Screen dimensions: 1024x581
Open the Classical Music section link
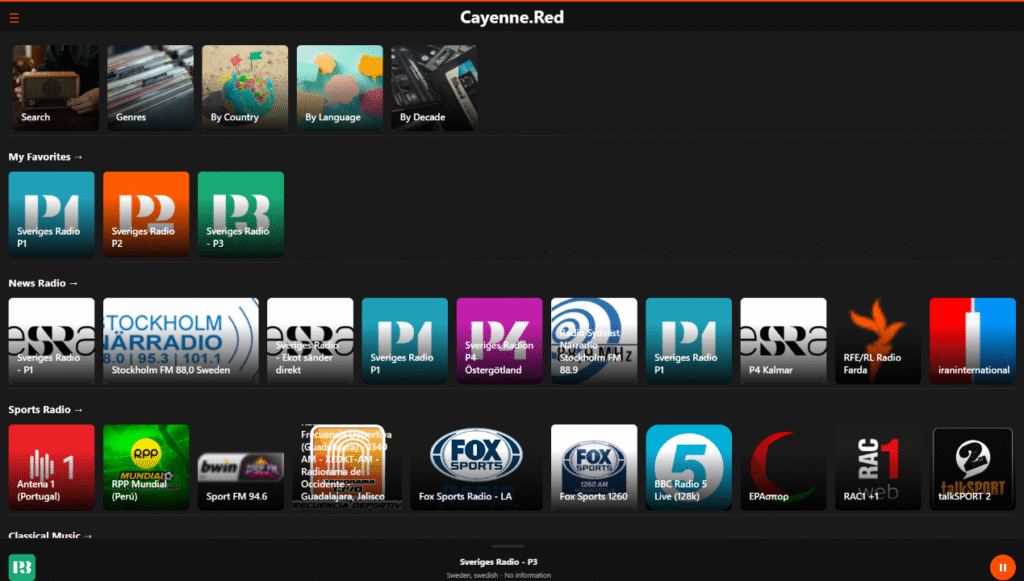pos(50,535)
